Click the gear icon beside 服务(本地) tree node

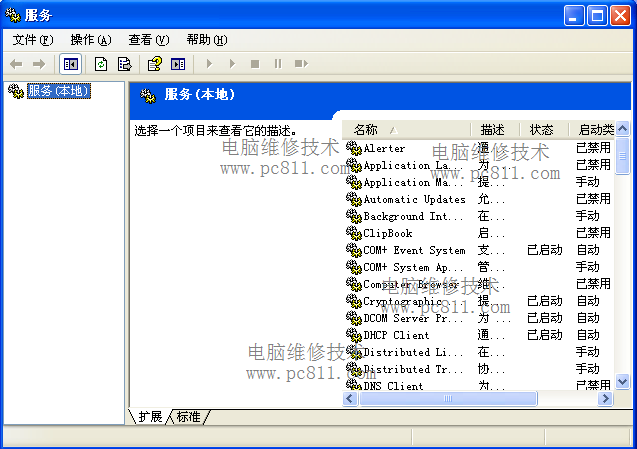point(16,91)
